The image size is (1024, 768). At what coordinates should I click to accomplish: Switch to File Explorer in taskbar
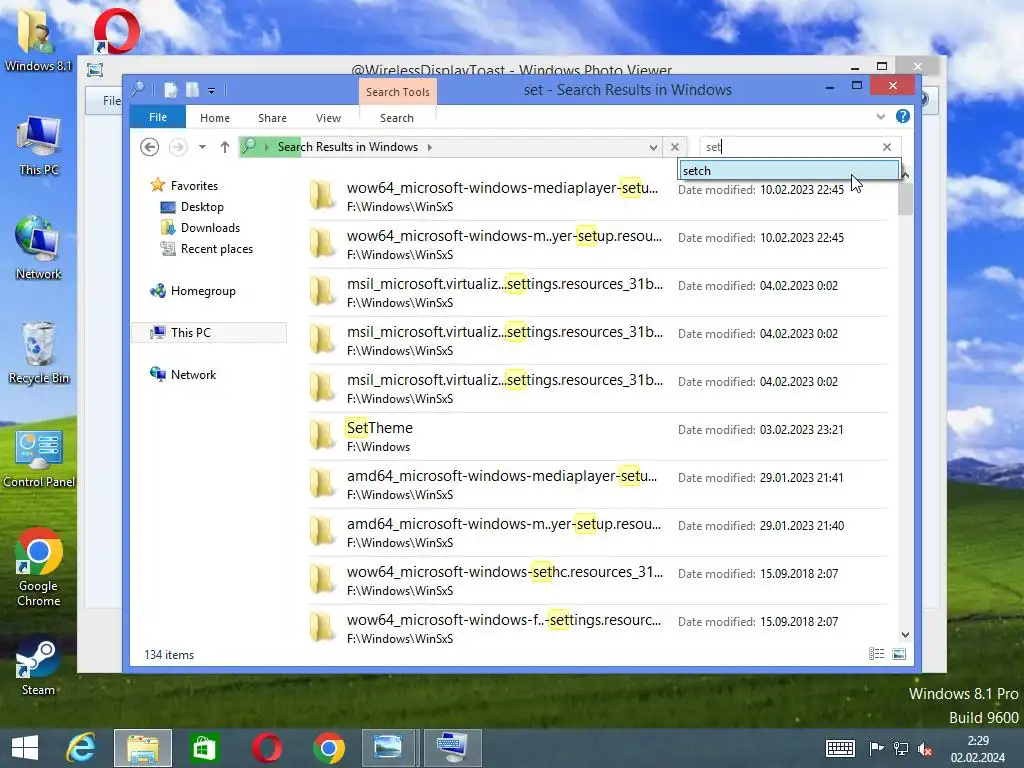[x=143, y=748]
